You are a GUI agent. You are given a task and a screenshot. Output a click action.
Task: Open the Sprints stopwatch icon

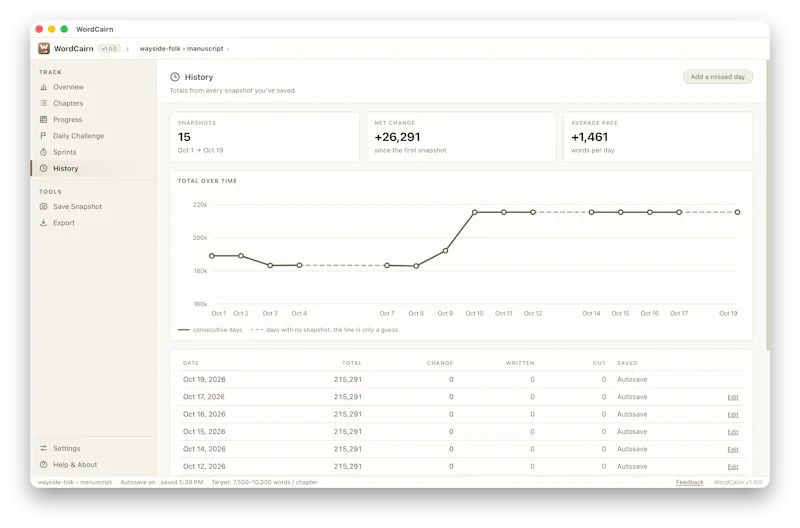pos(43,153)
